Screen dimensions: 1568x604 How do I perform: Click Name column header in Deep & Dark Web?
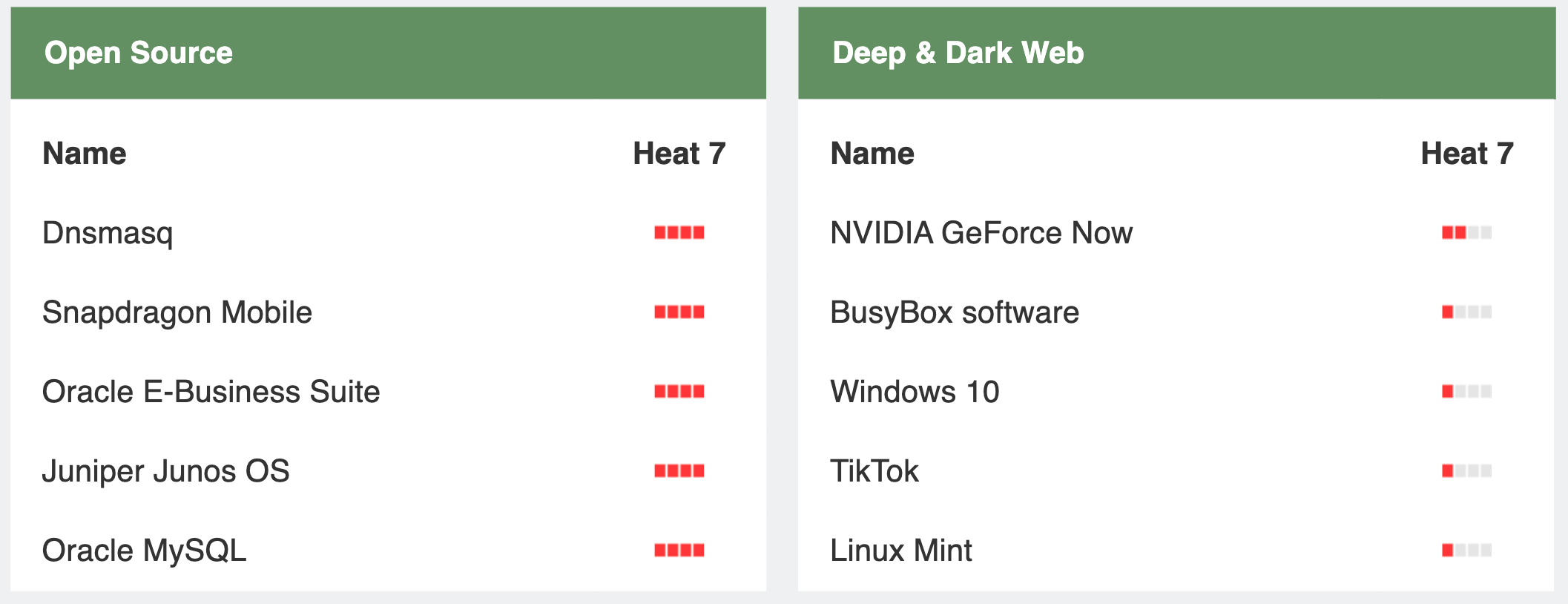872,154
